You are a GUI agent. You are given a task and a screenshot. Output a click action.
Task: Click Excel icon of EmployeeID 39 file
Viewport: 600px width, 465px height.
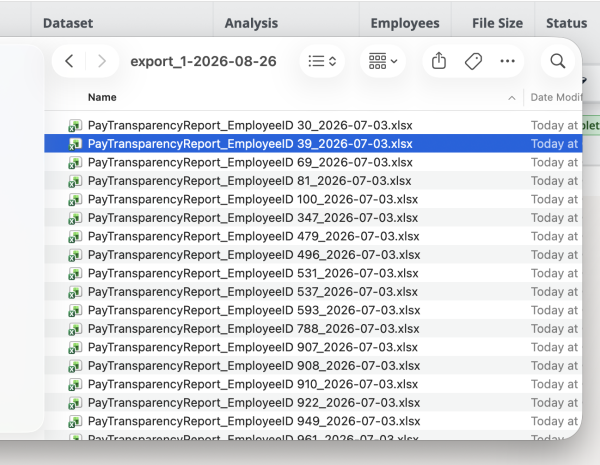[x=75, y=144]
